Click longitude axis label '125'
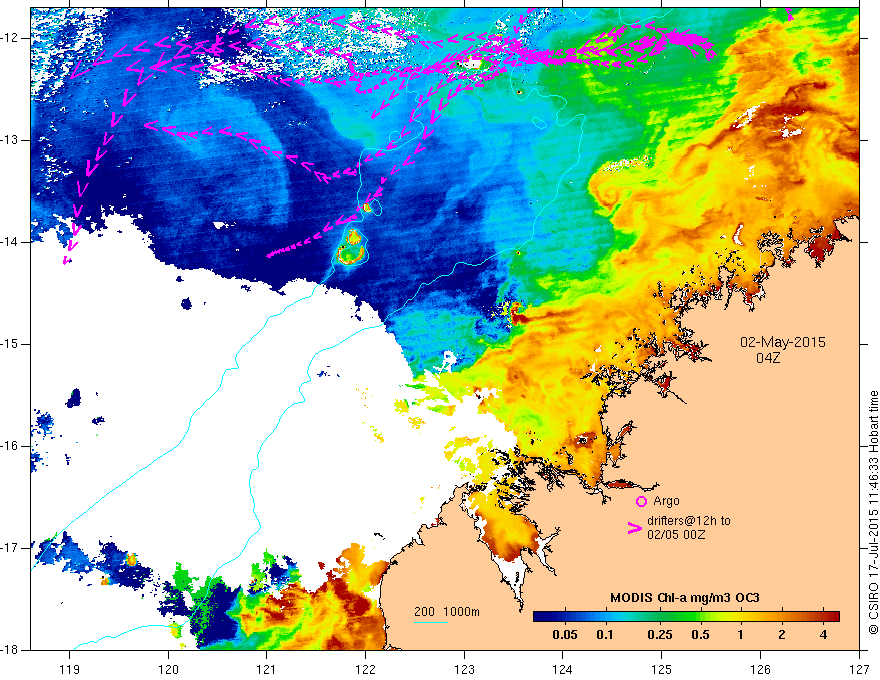This screenshot has height=680, width=880. pyautogui.click(x=662, y=669)
